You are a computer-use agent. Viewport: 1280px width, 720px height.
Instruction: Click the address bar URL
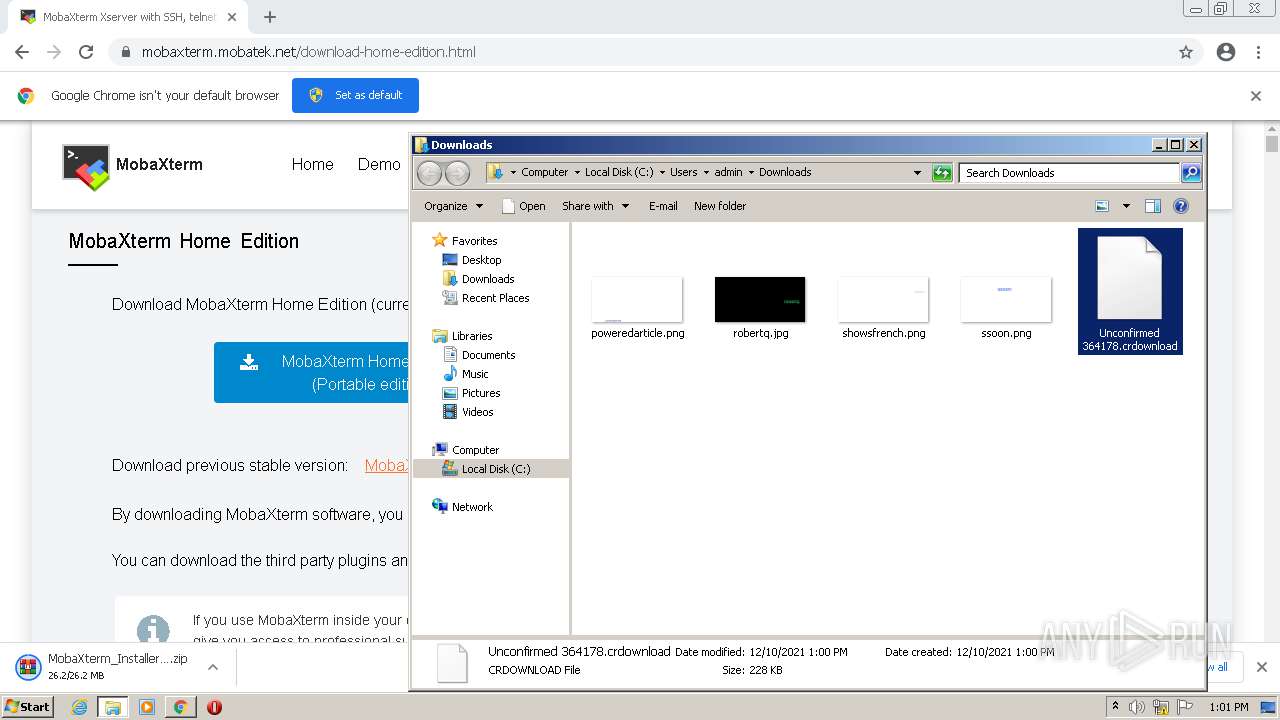click(x=308, y=52)
